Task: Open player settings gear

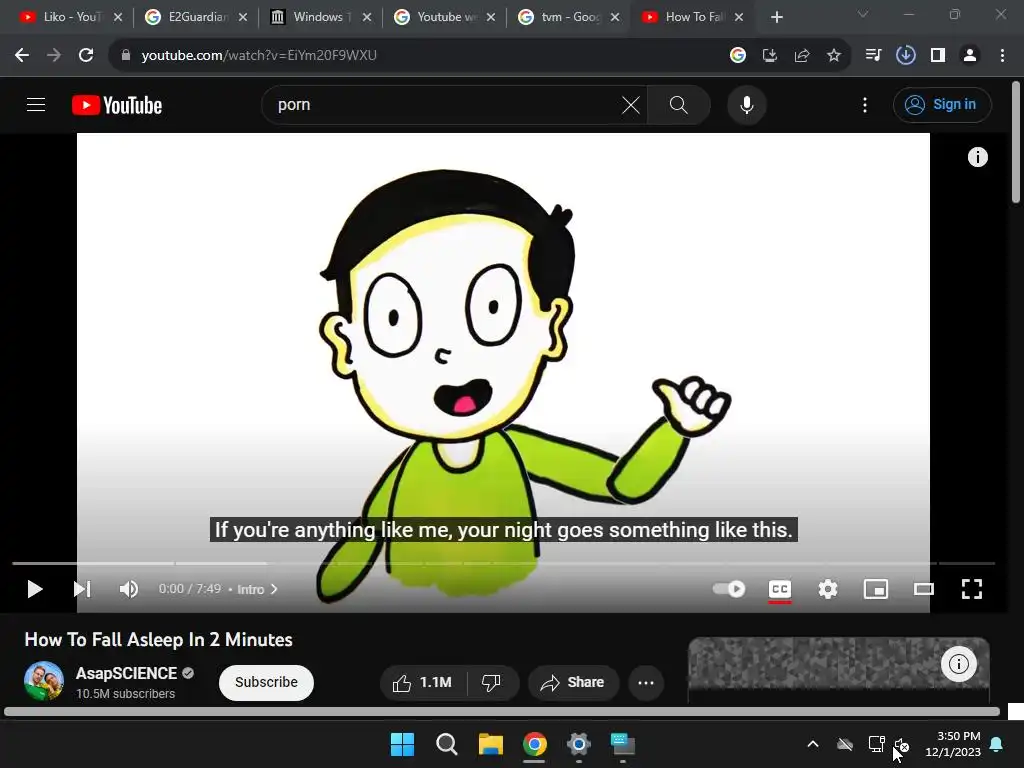Action: pos(827,589)
